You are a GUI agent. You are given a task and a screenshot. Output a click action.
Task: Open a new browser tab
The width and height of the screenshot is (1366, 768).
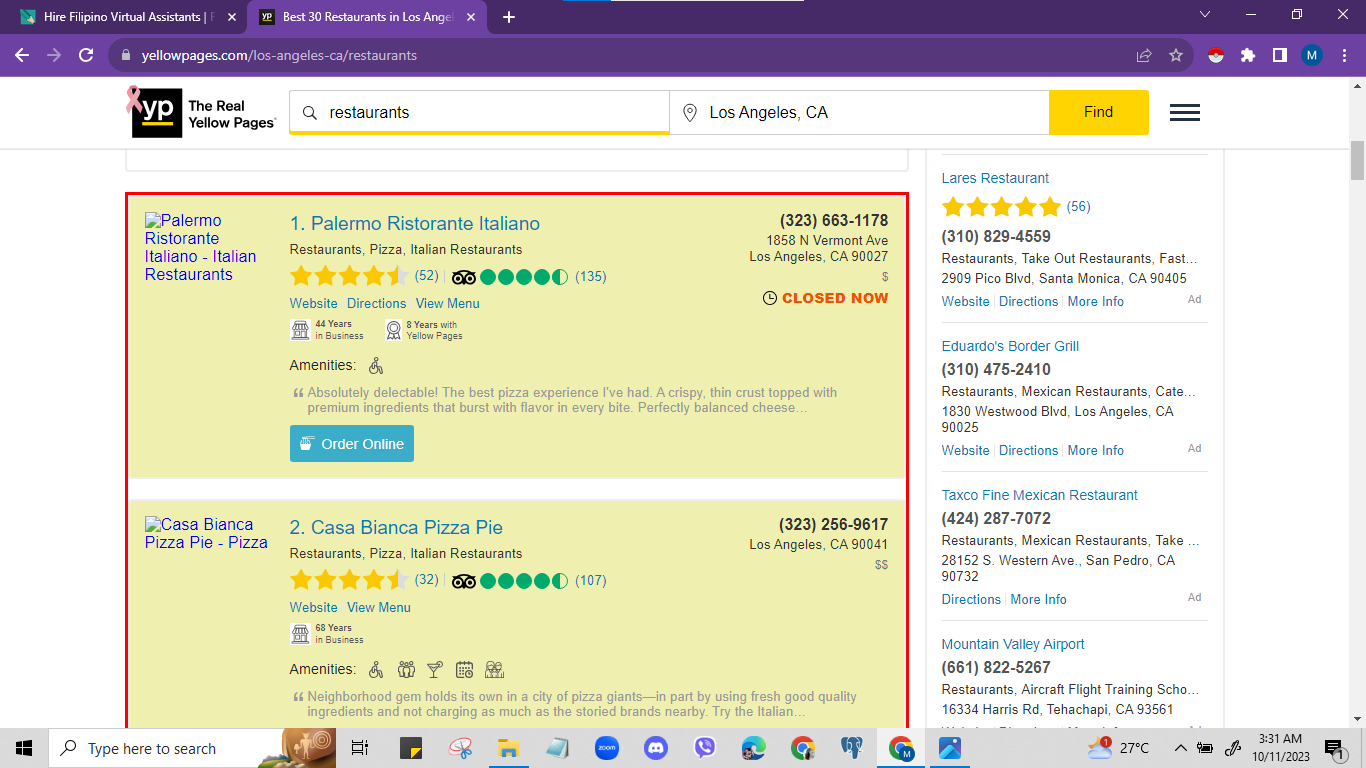[x=509, y=17]
